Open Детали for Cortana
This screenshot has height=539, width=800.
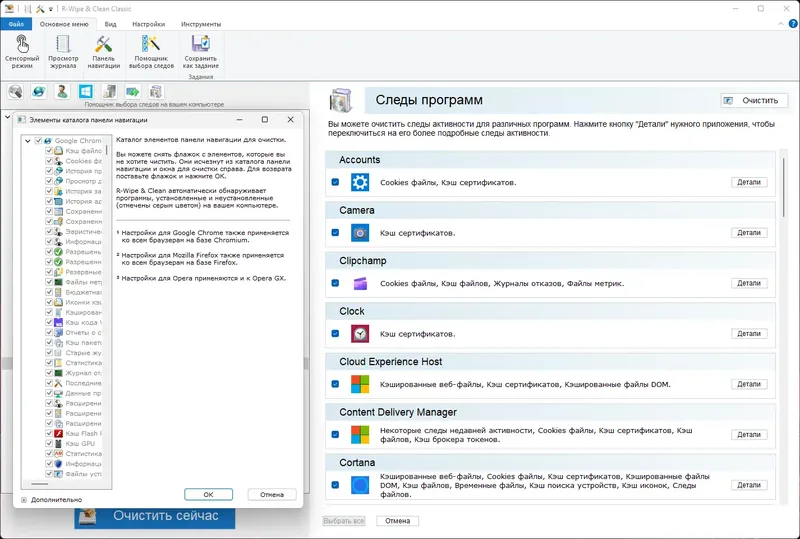point(749,485)
